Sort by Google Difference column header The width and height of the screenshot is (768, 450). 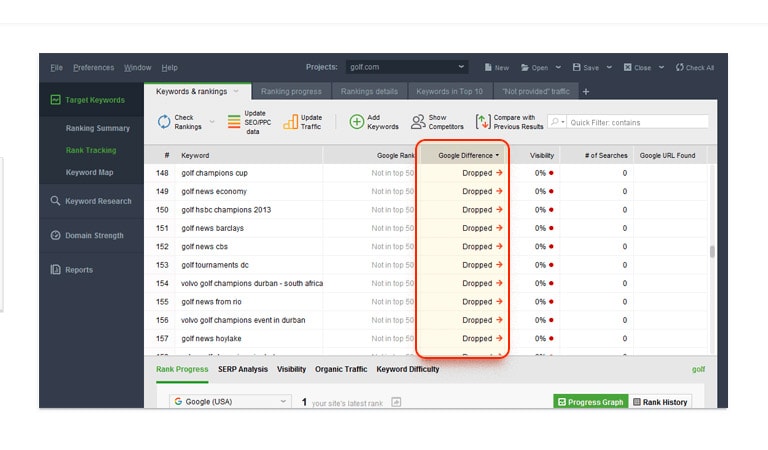point(465,155)
